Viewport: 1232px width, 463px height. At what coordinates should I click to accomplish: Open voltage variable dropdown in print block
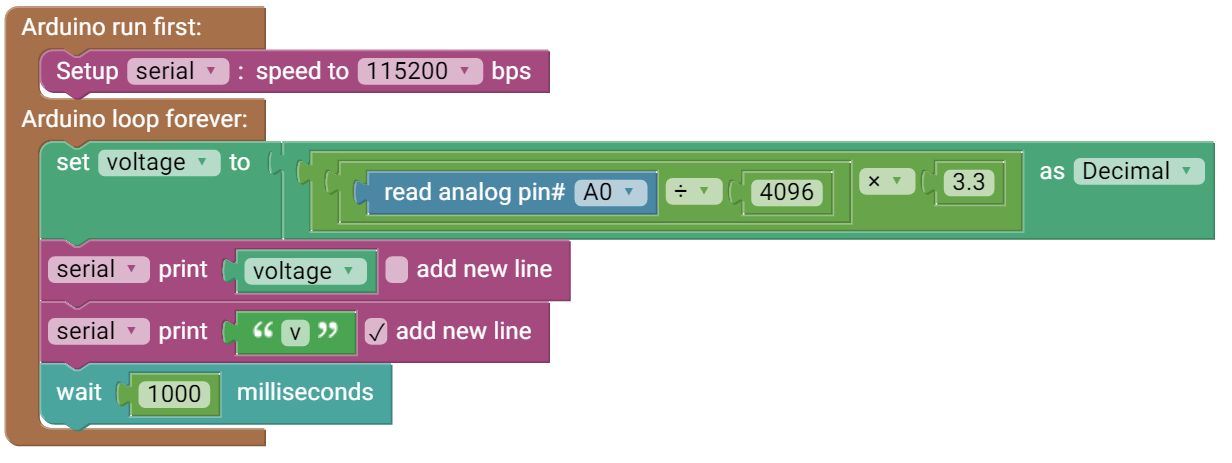point(304,271)
